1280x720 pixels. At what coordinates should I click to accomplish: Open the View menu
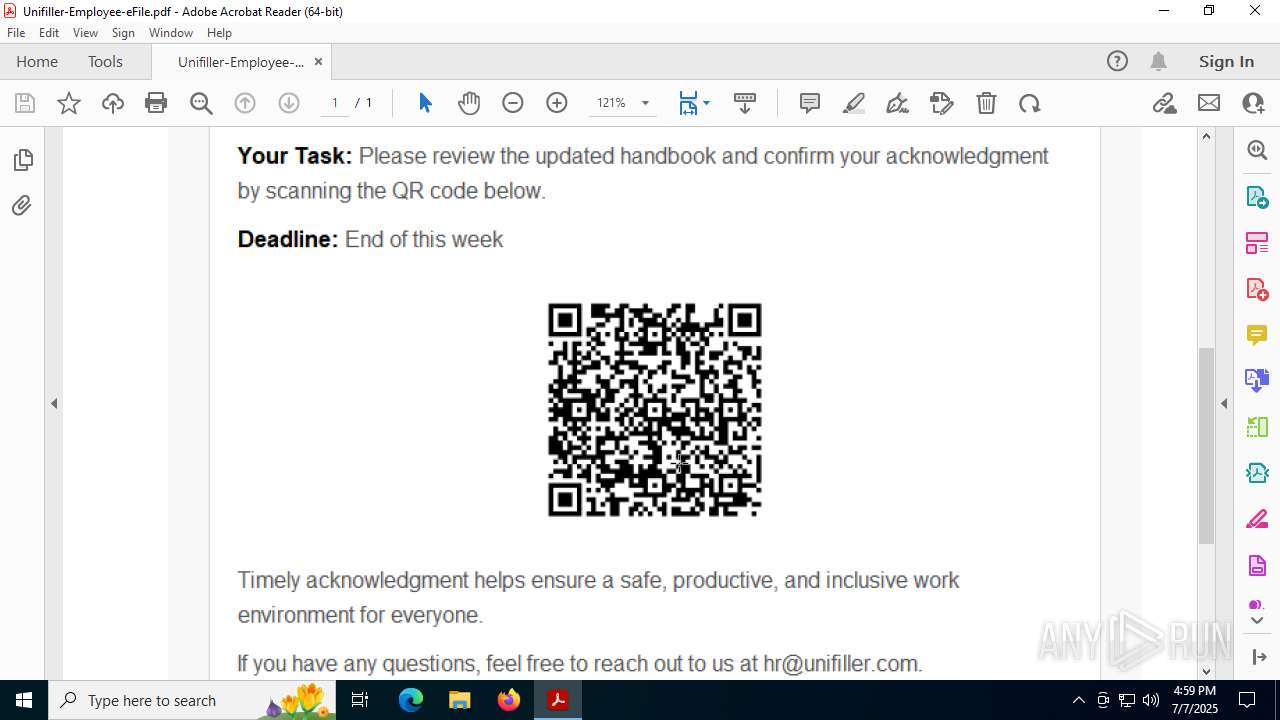click(x=85, y=33)
